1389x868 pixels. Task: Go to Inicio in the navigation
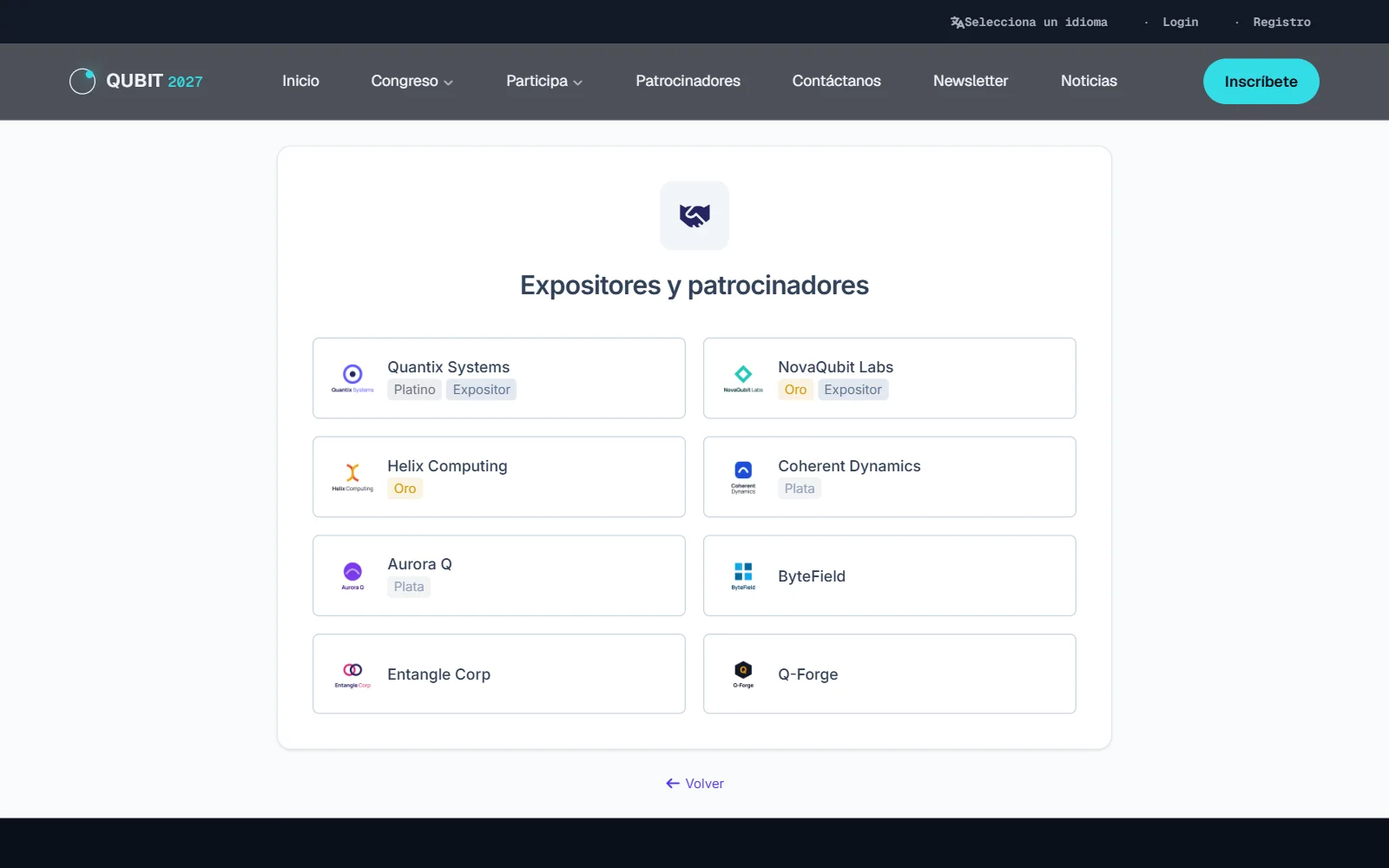point(300,81)
